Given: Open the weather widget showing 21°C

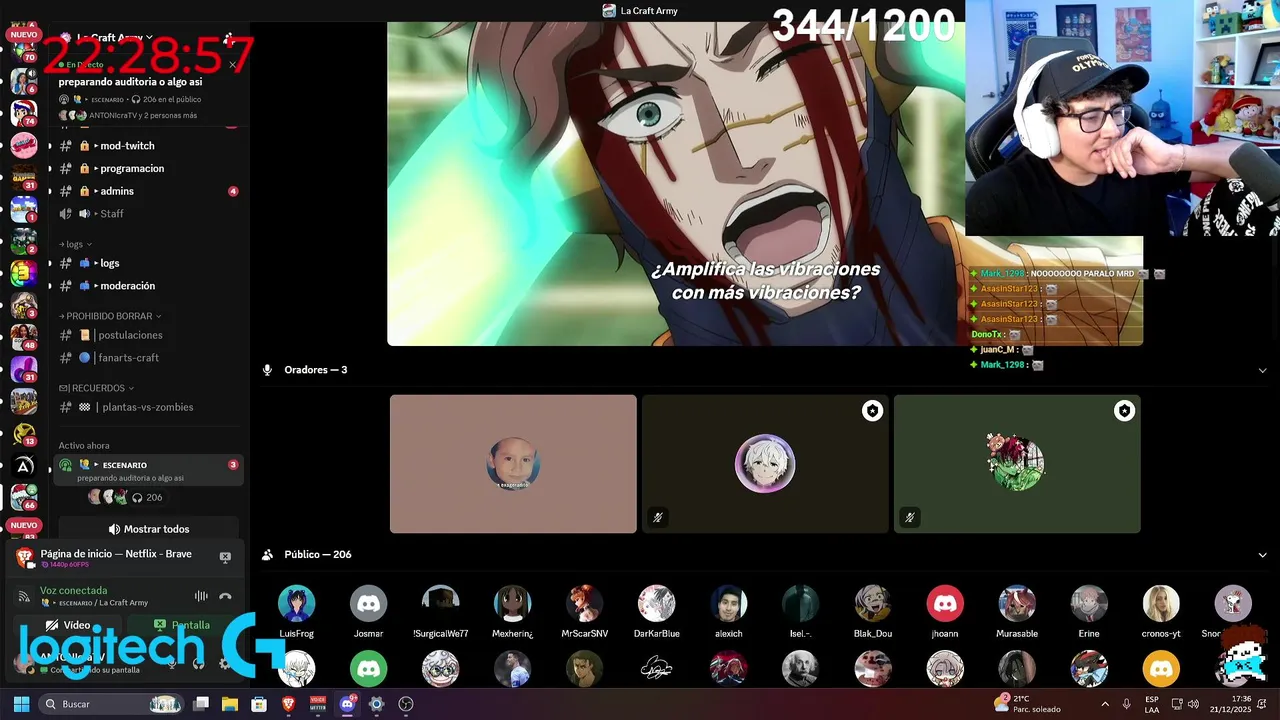Looking at the screenshot, I should click(1027, 704).
